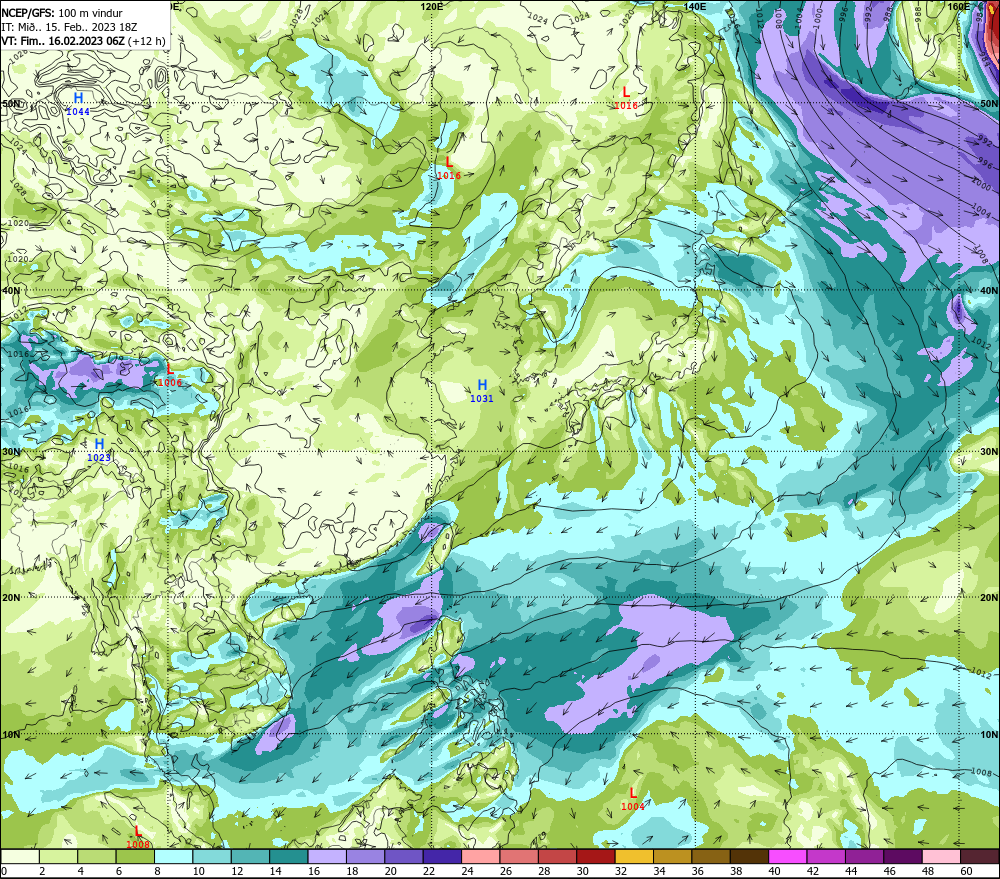Pick the lavender 16–18 legend swatch
Viewport: 1000px width, 879px height.
327,856
